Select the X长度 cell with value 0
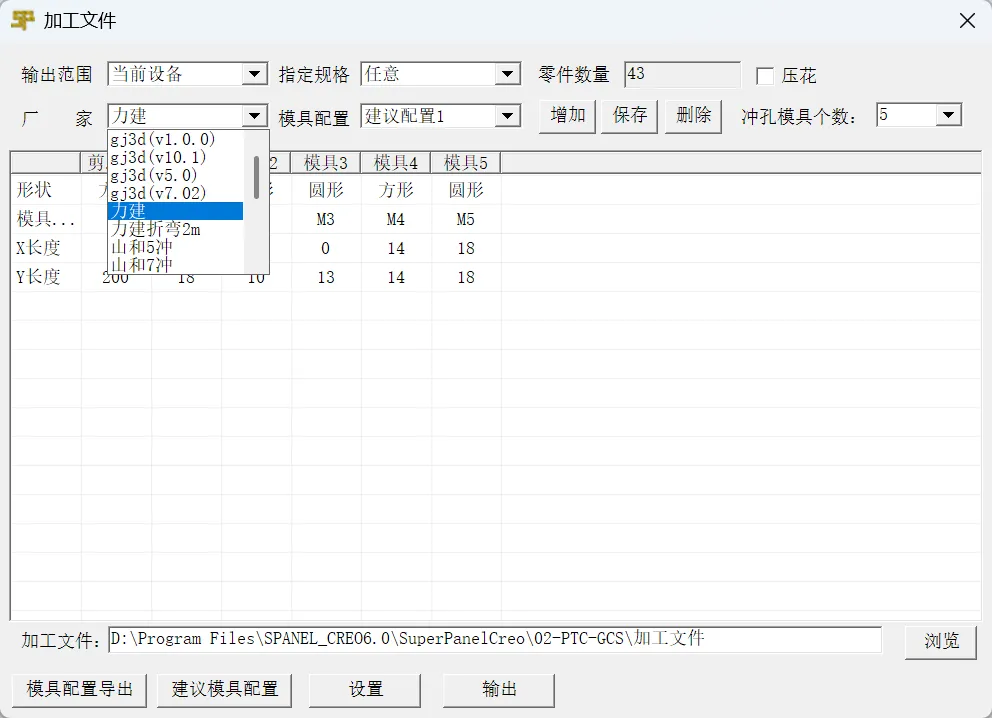Image resolution: width=992 pixels, height=718 pixels. [x=326, y=248]
